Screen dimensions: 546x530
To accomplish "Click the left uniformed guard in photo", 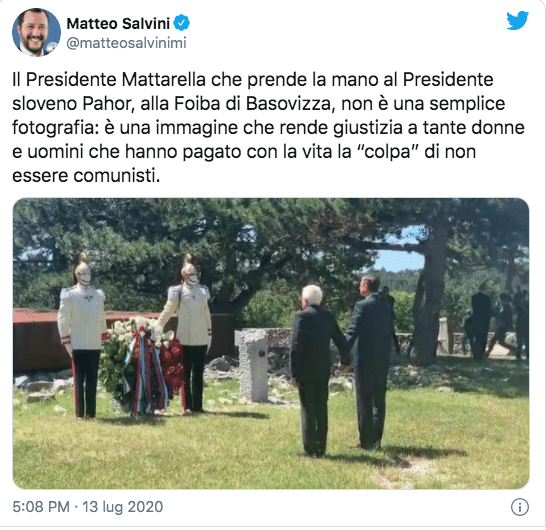I will 83,335.
